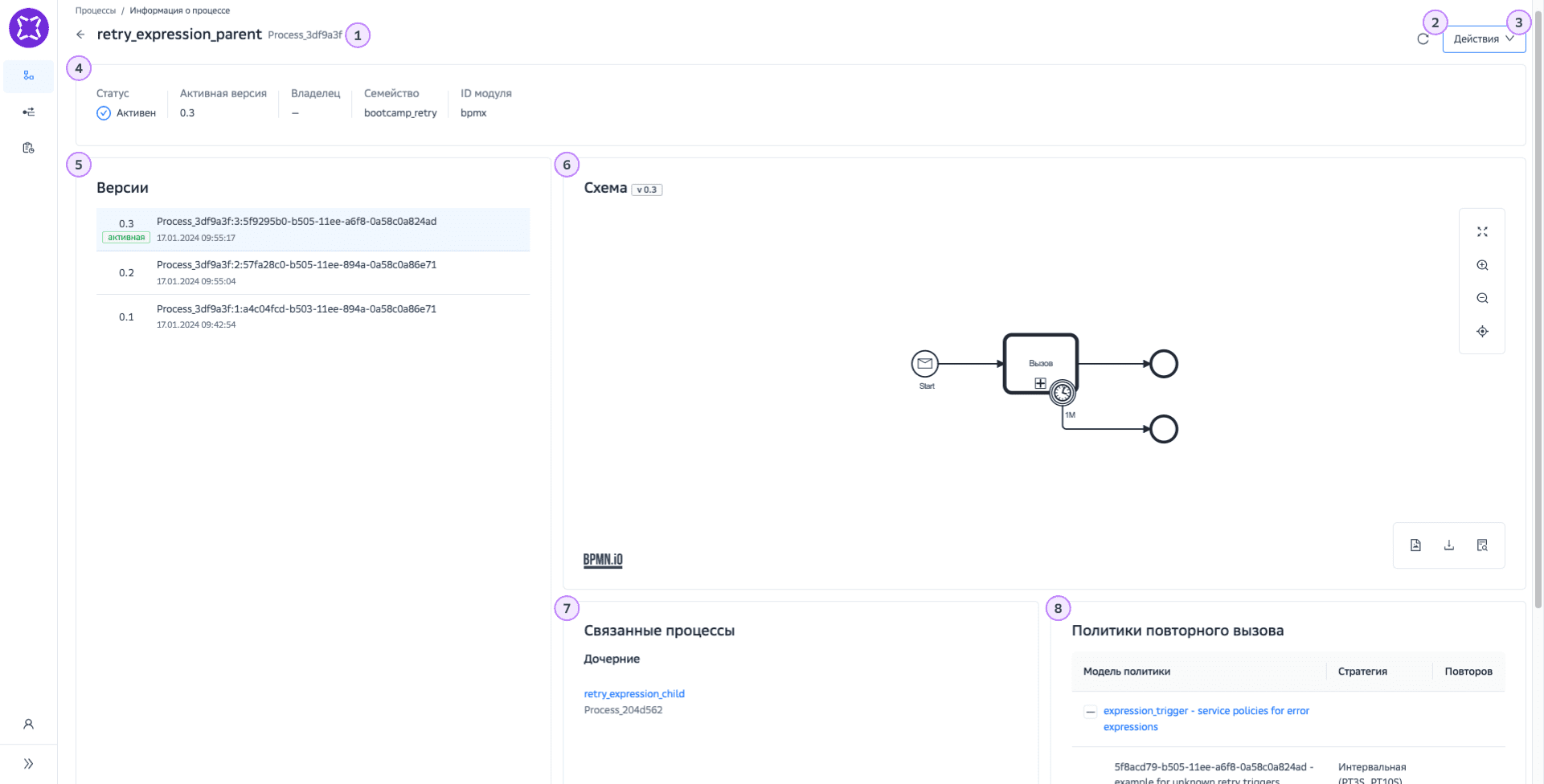Open the diagram XML preview icon
The width and height of the screenshot is (1544, 784).
coord(1483,545)
